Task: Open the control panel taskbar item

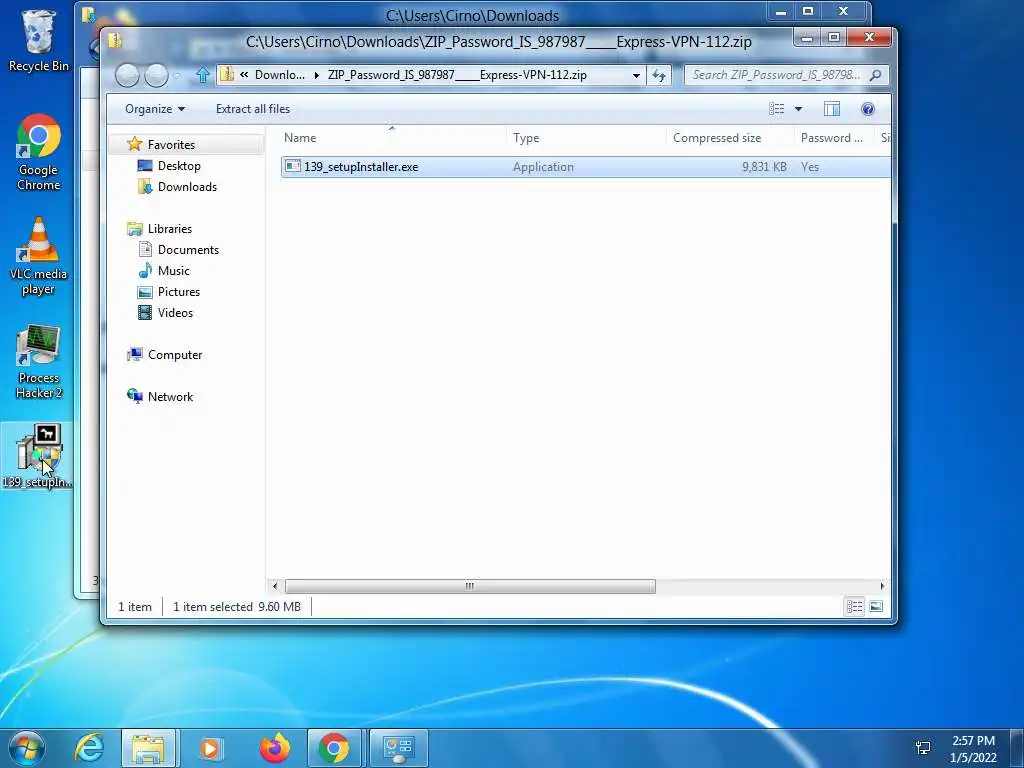Action: click(399, 748)
